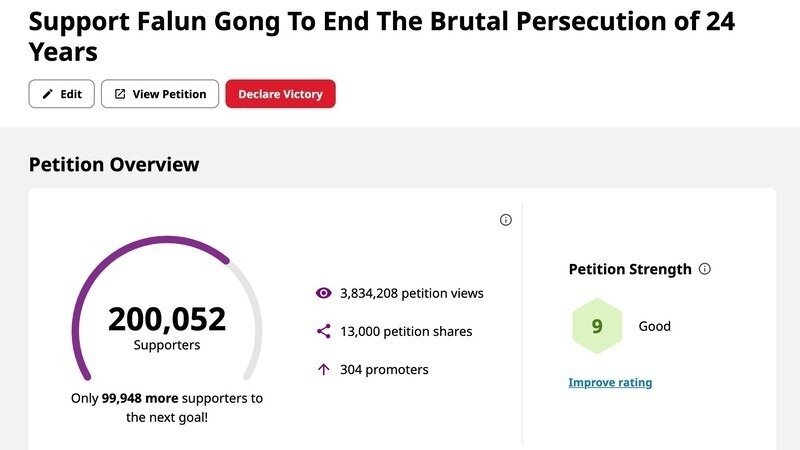Follow the Improve rating link
Image resolution: width=800 pixels, height=450 pixels.
(x=610, y=382)
